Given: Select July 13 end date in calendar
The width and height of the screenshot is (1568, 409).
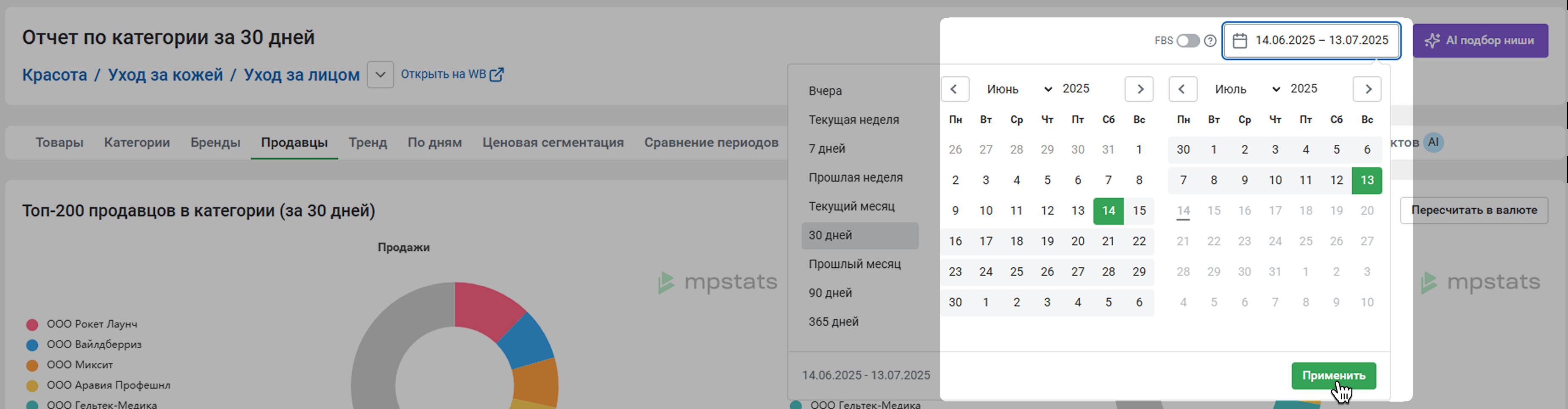Looking at the screenshot, I should click(1367, 180).
